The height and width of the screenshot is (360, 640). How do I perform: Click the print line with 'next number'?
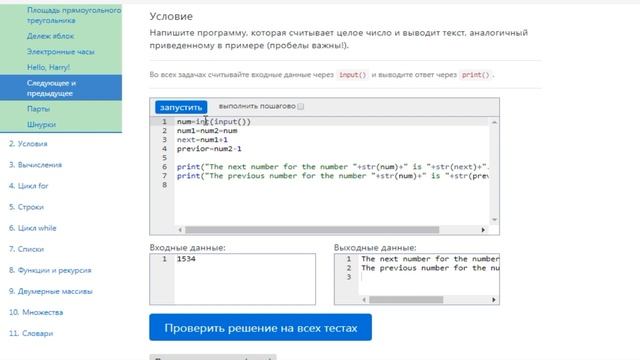coord(333,167)
